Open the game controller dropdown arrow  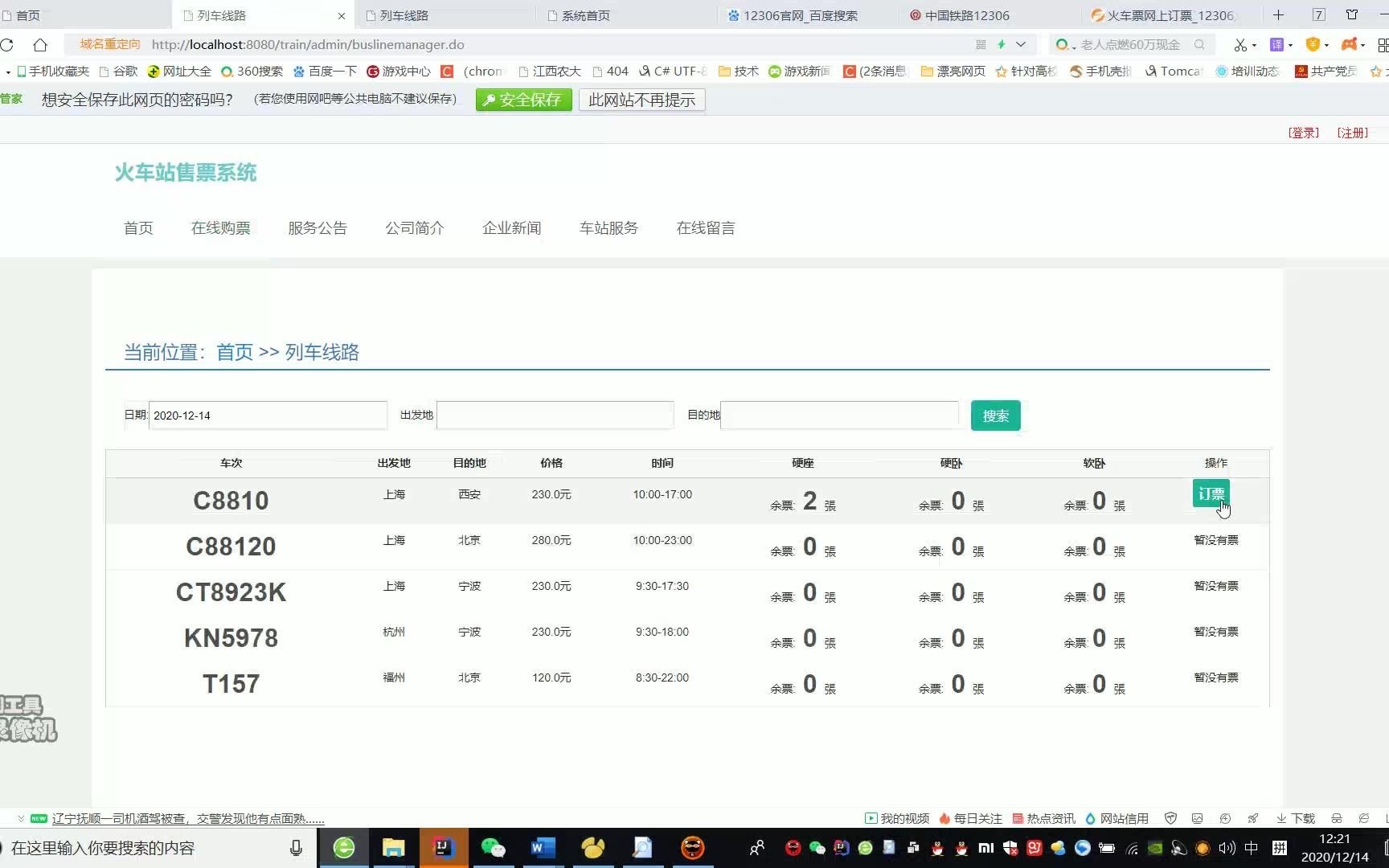[1362, 46]
